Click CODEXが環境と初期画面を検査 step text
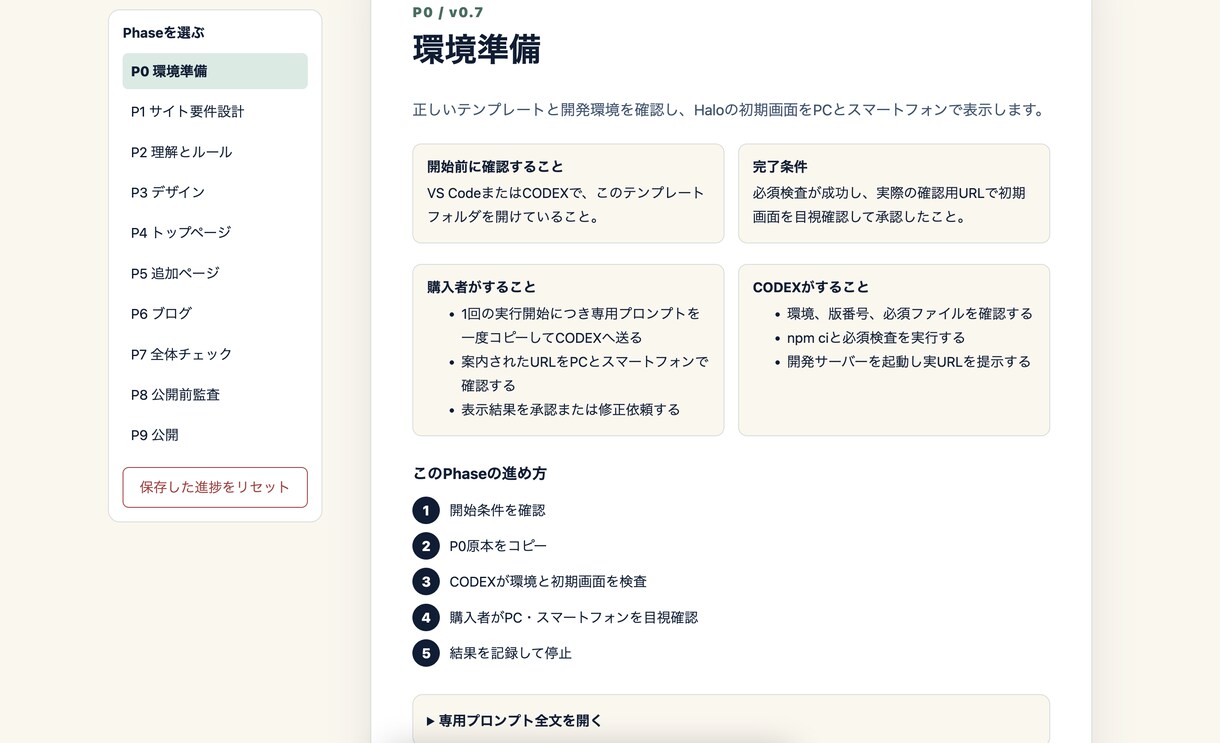1220x743 pixels. [548, 581]
